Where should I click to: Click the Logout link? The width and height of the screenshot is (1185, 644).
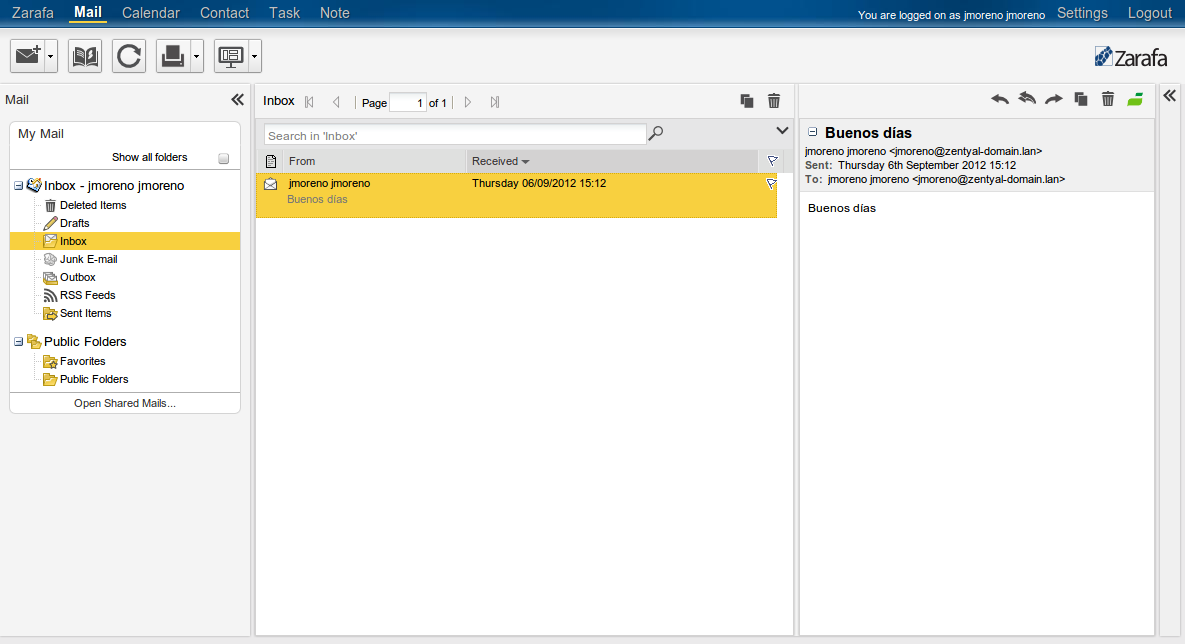point(1149,13)
